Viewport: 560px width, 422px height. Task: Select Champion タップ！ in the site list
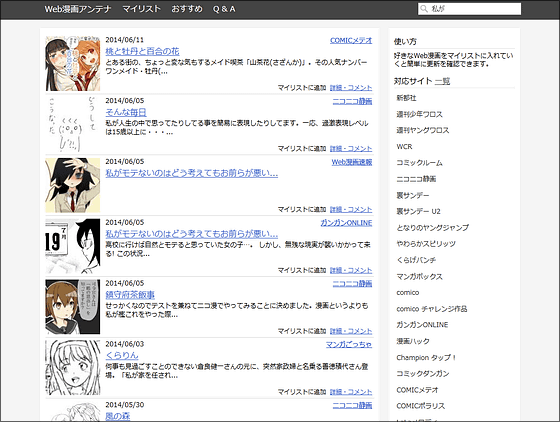426,357
